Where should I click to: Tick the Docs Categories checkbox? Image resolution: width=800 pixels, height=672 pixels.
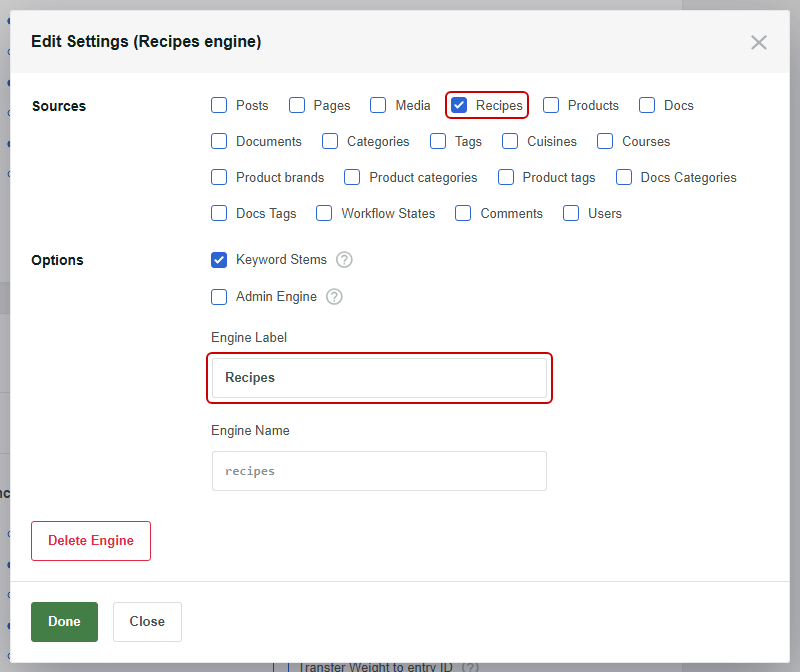[x=623, y=177]
